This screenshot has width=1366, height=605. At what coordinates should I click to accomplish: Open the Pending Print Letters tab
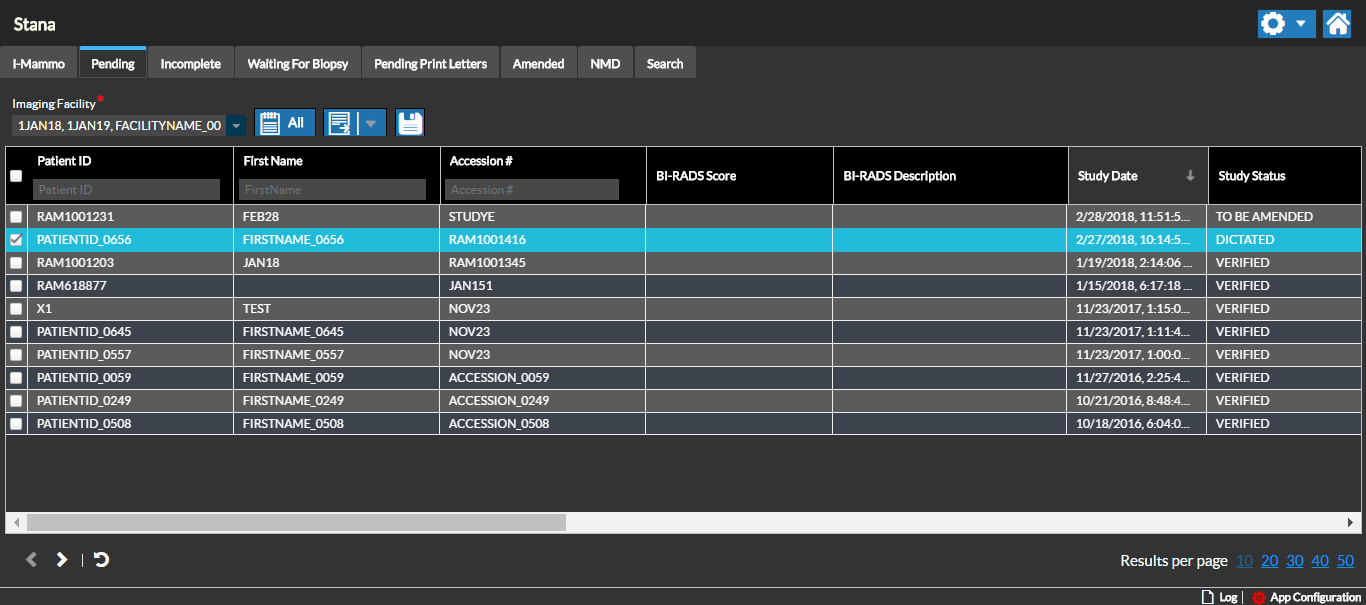point(430,64)
